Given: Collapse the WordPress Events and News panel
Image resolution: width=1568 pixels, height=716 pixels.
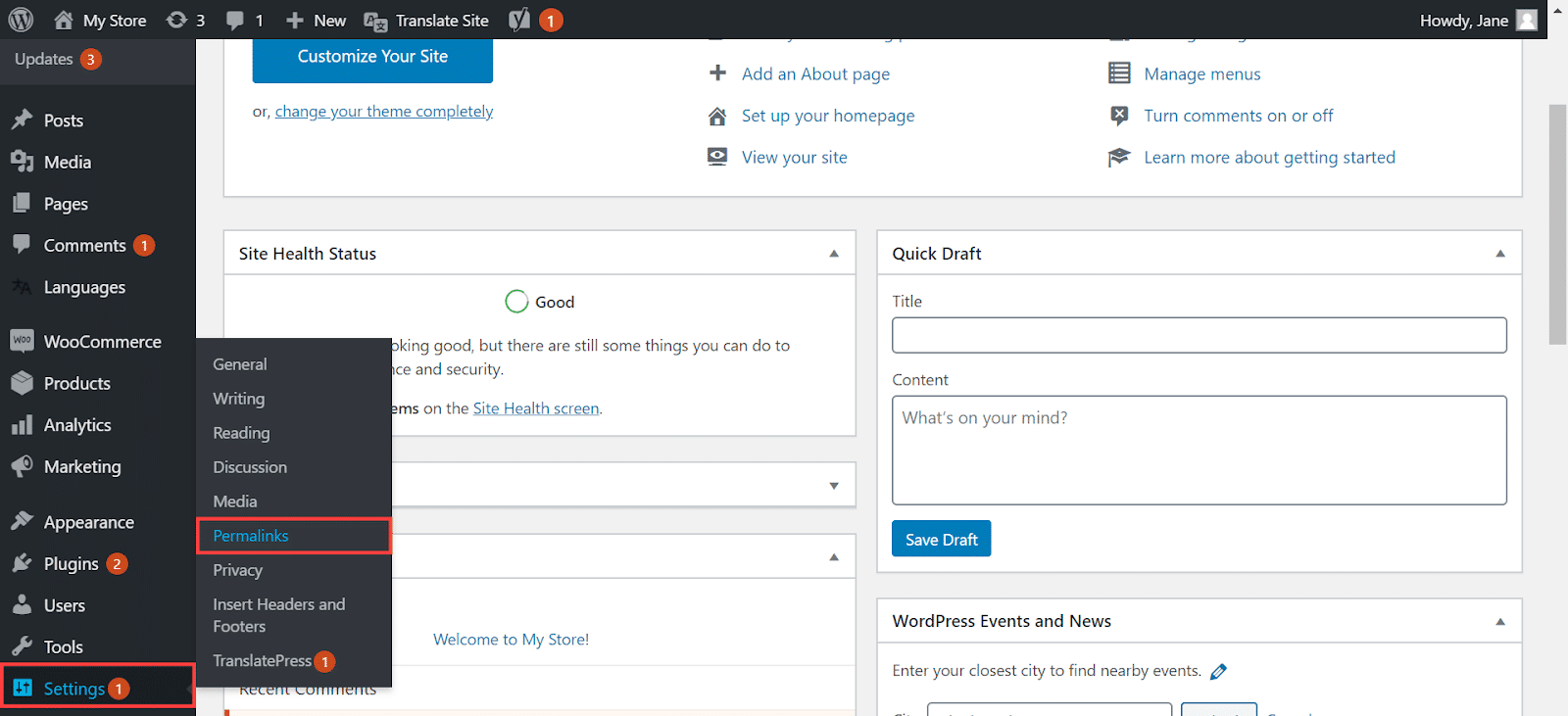Looking at the screenshot, I should (1500, 622).
